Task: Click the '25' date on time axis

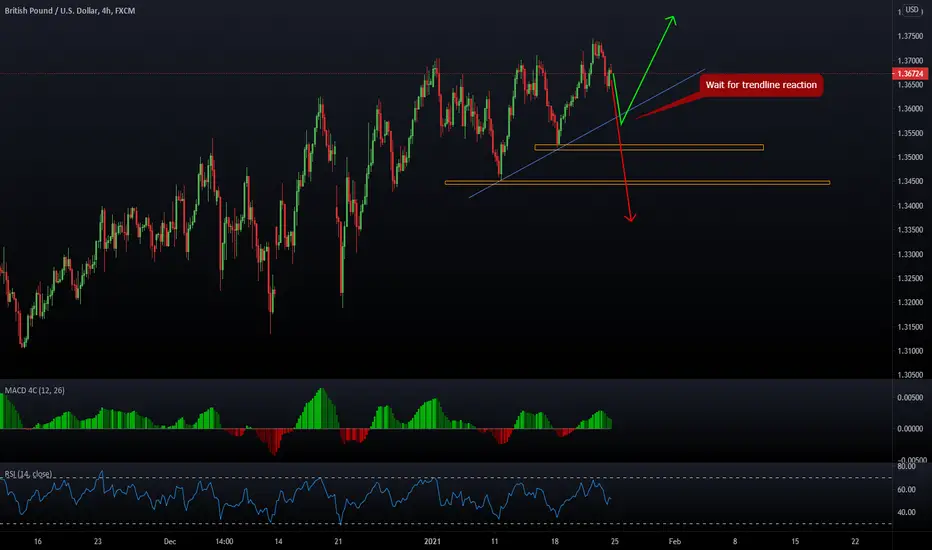Action: [615, 542]
